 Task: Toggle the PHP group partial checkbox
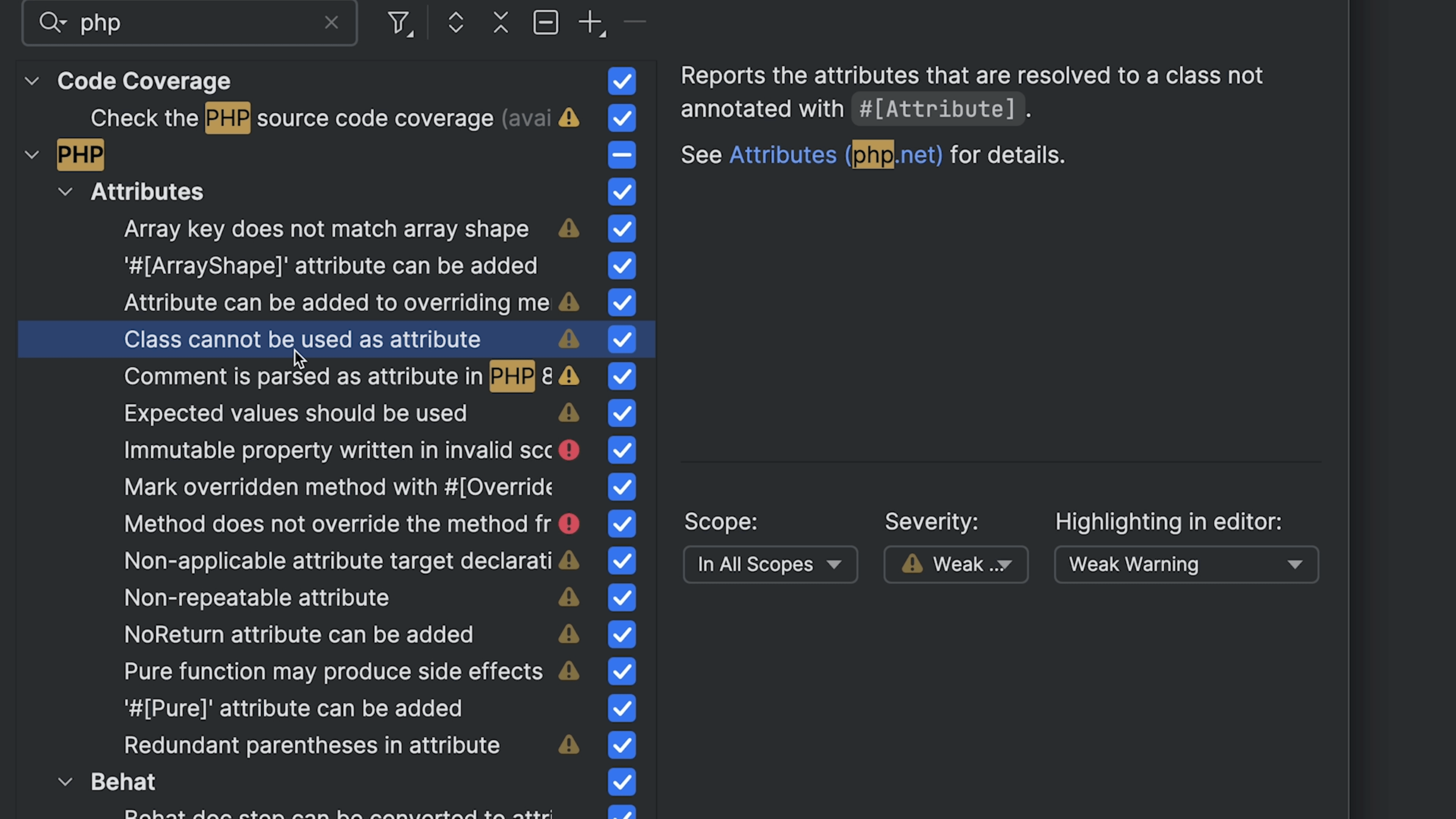click(622, 155)
